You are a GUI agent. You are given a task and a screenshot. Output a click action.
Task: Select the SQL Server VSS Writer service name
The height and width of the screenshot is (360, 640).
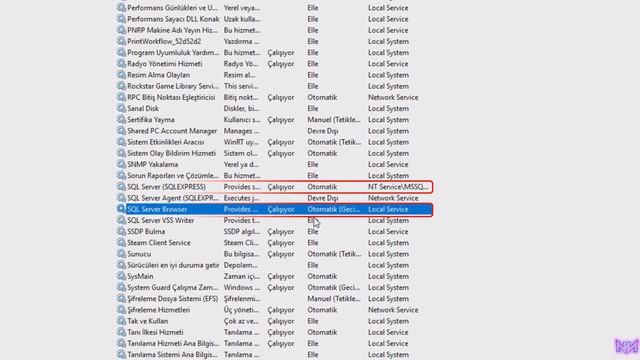click(161, 220)
